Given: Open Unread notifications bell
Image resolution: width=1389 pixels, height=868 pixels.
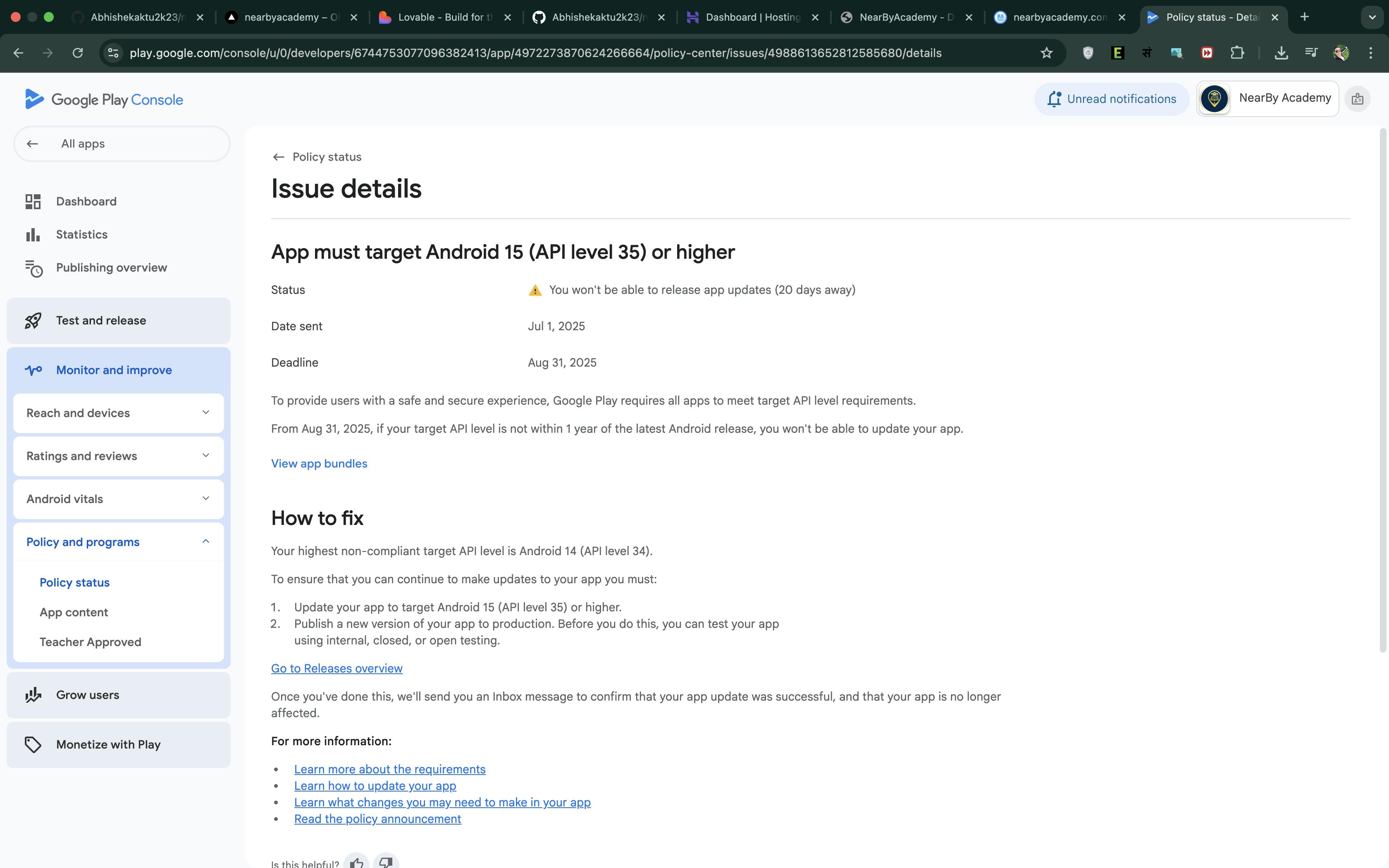Looking at the screenshot, I should [1111, 99].
